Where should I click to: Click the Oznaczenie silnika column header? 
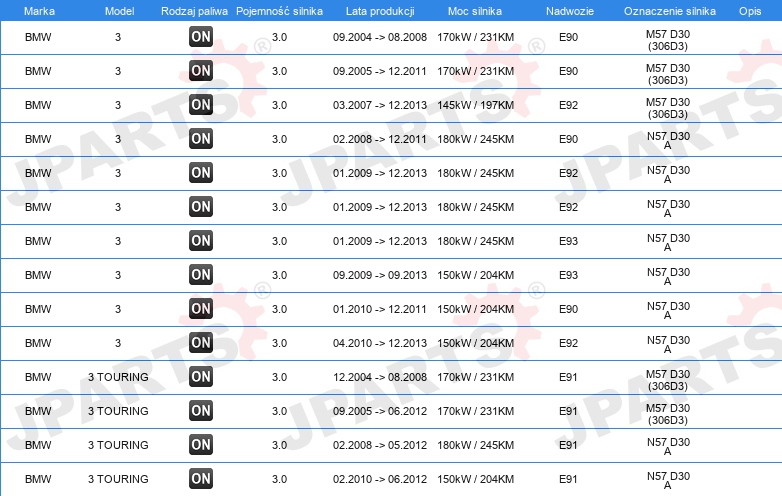[x=670, y=11]
